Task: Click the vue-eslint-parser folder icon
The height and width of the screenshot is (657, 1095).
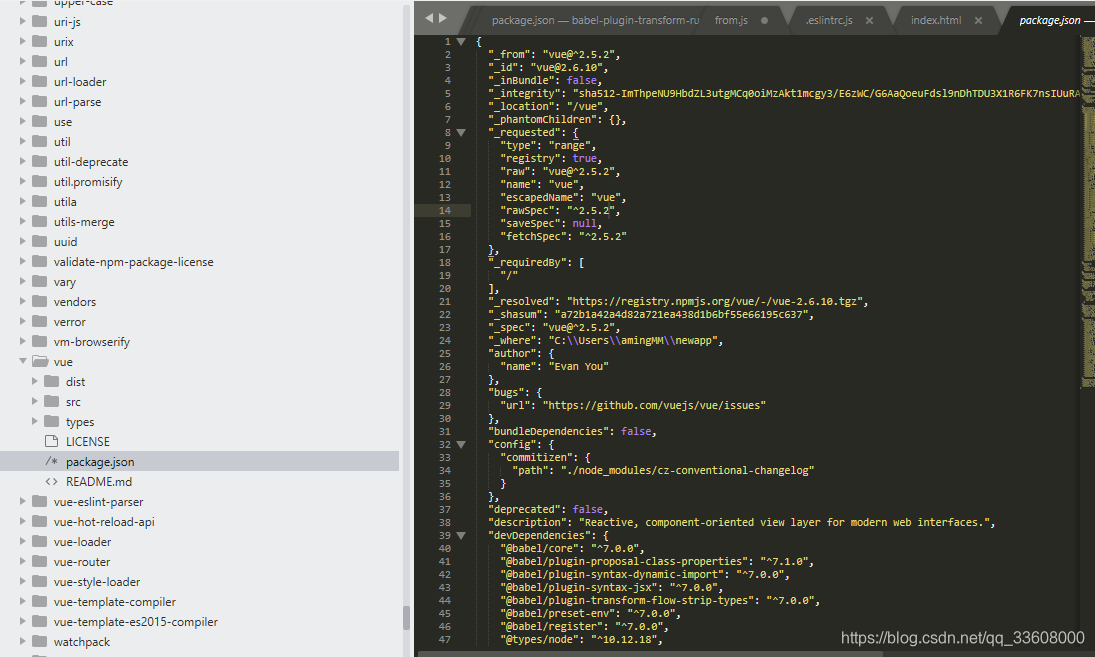Action: pyautogui.click(x=40, y=501)
